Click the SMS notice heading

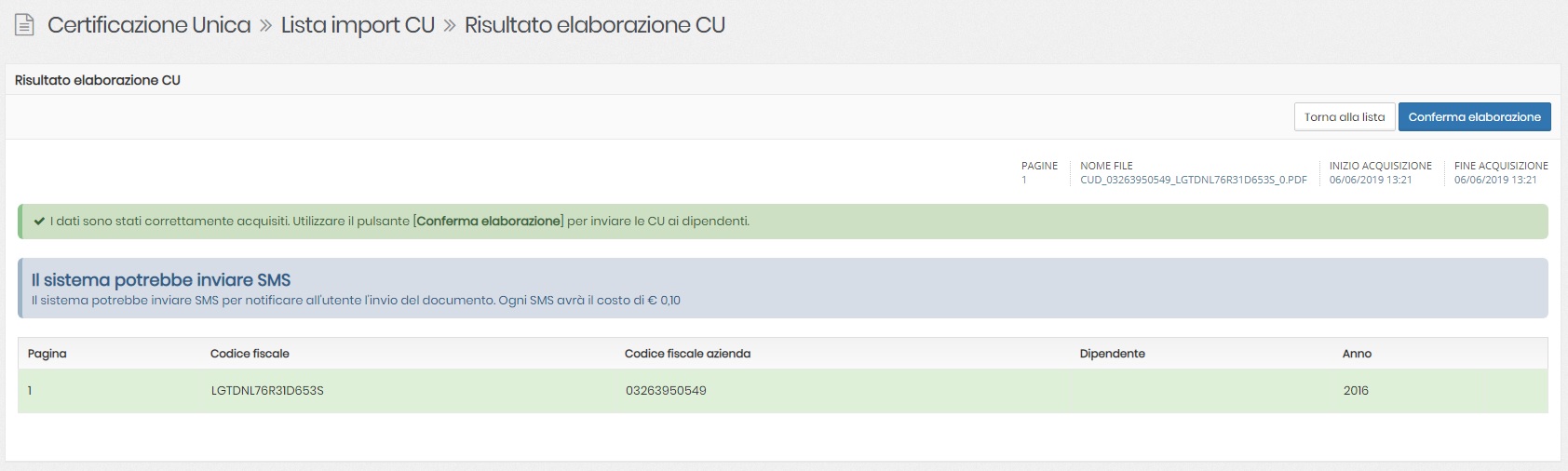coord(161,280)
